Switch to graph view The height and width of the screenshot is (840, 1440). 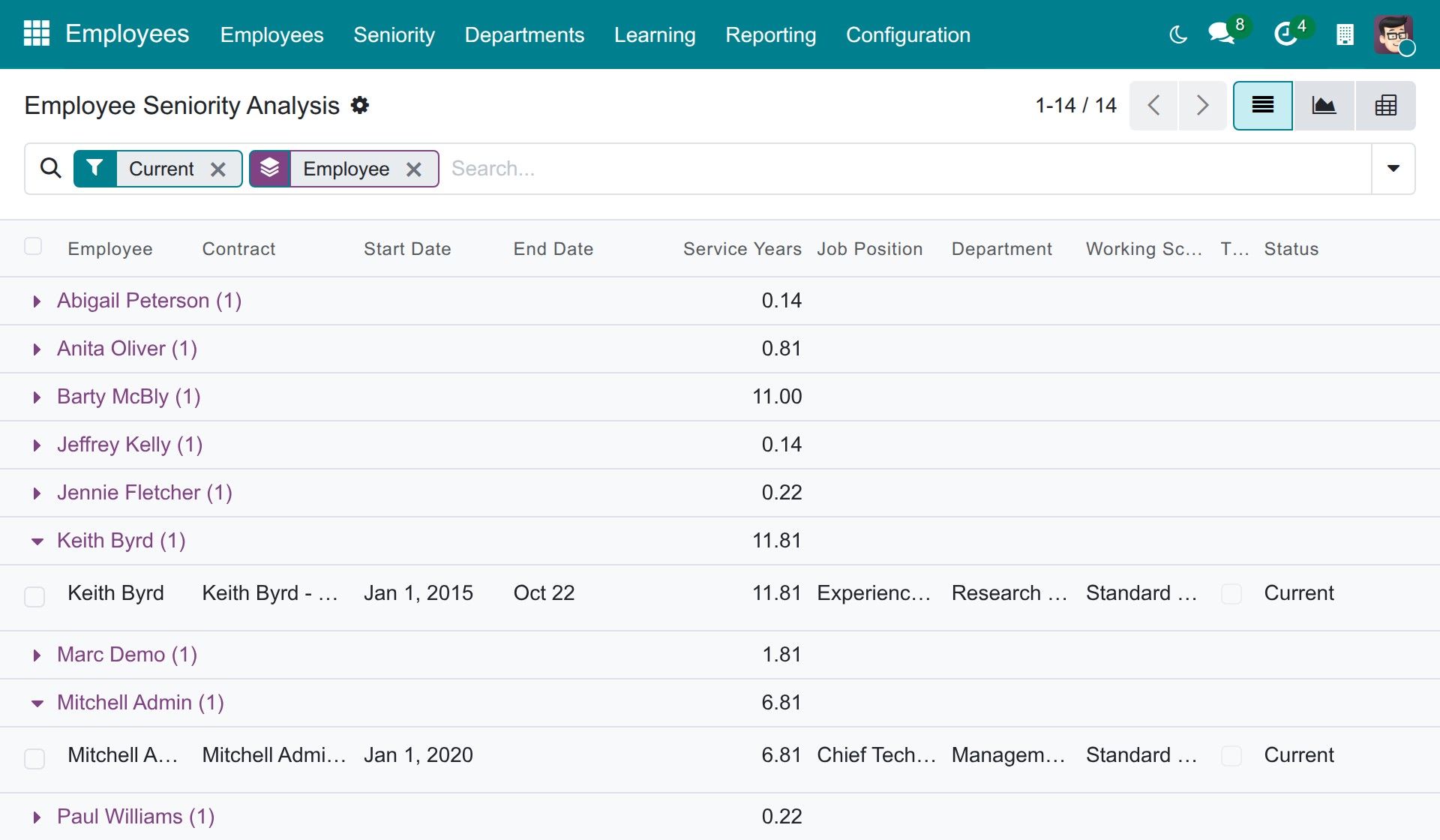1324,106
